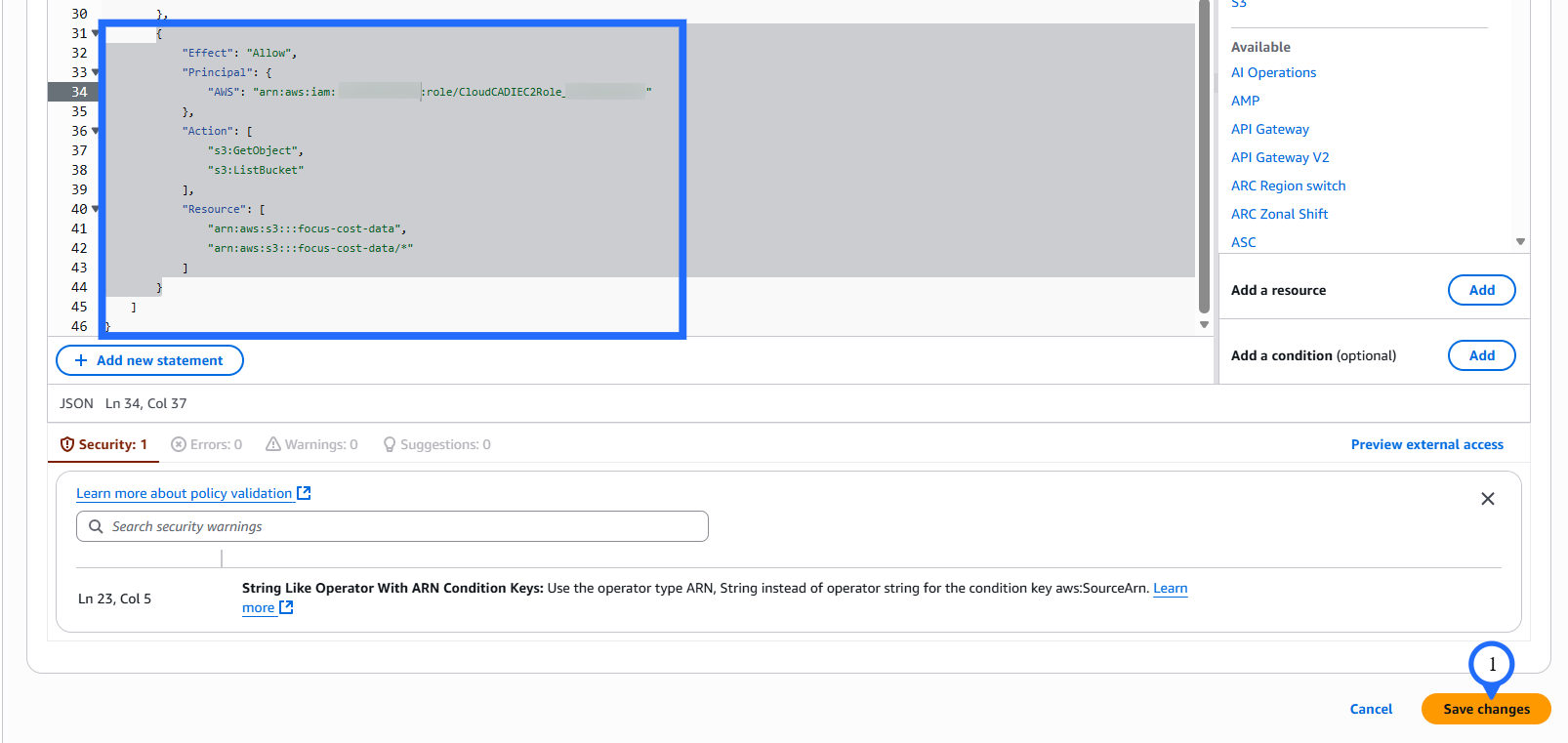Collapse the Action array at line 36
This screenshot has width=1568, height=743.
pyautogui.click(x=96, y=131)
